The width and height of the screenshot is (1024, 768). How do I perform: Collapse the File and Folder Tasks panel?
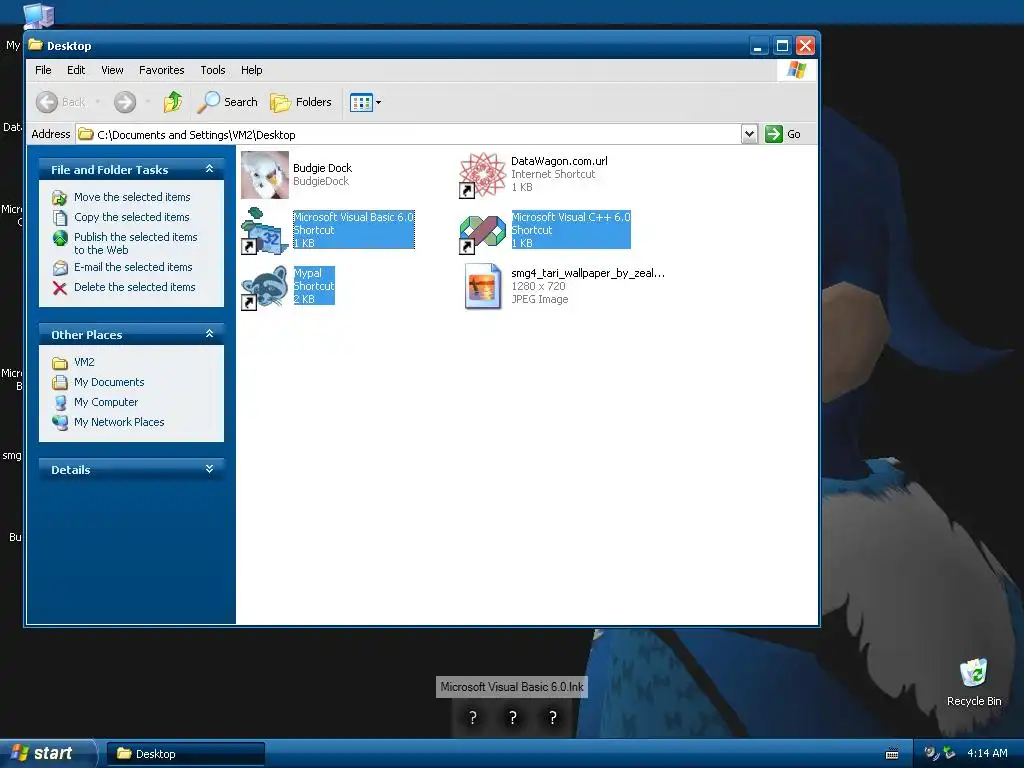click(x=209, y=169)
